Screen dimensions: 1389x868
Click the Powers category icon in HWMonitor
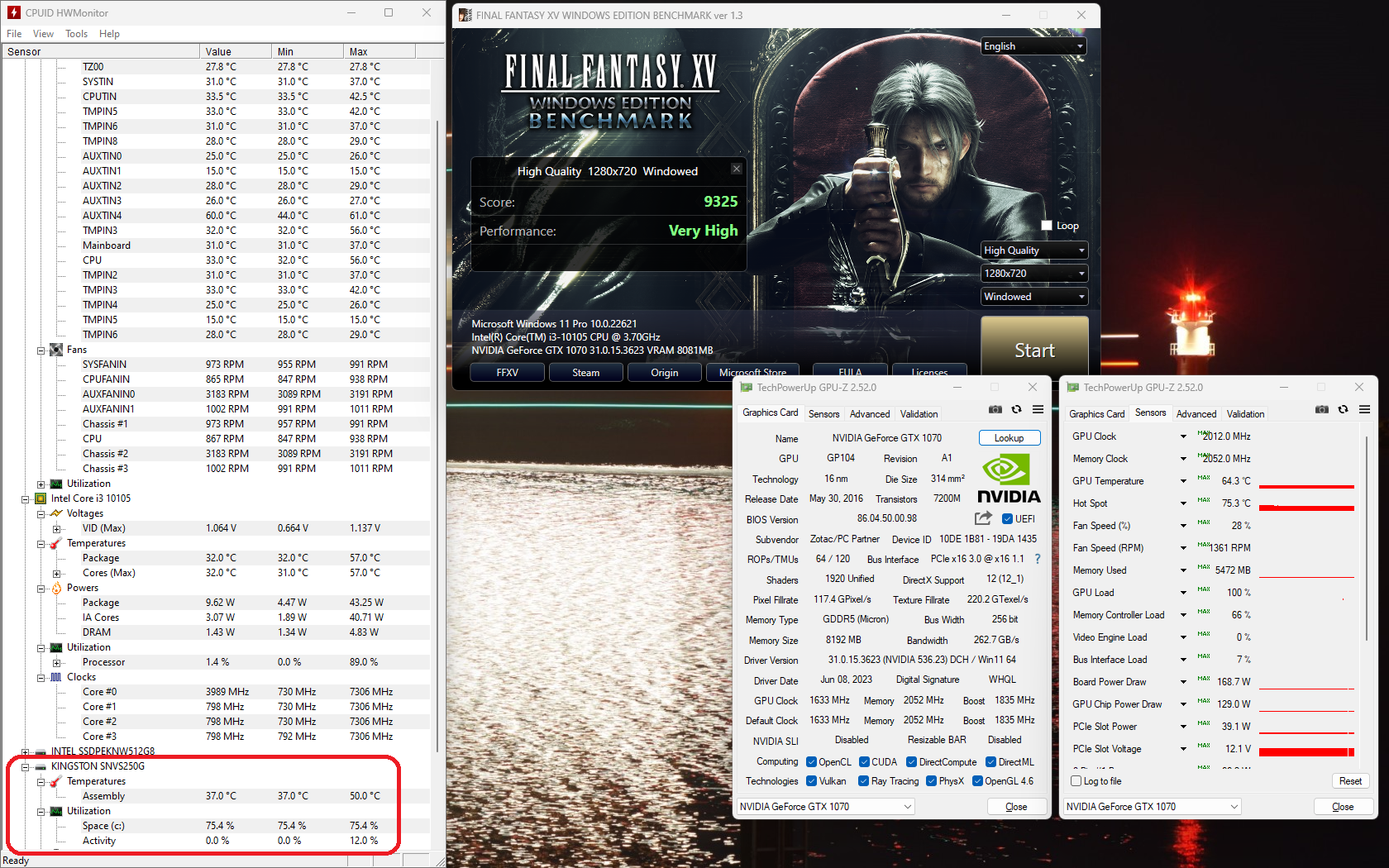click(56, 588)
